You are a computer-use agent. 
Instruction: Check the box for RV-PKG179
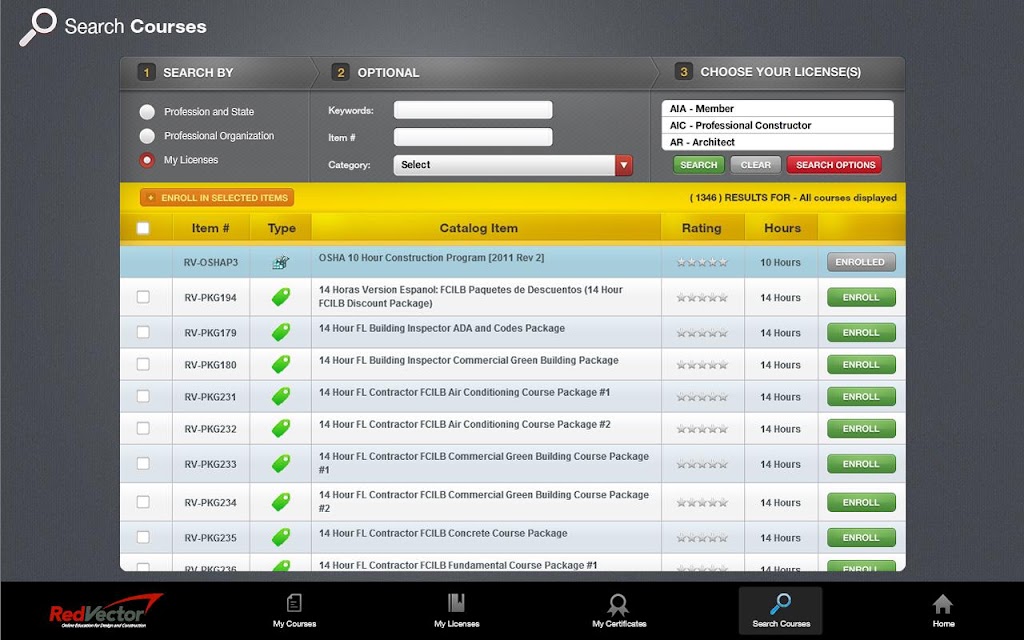[143, 332]
